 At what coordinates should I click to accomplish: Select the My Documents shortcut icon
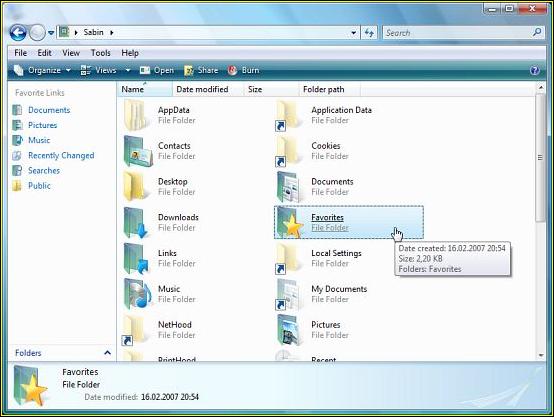(289, 294)
